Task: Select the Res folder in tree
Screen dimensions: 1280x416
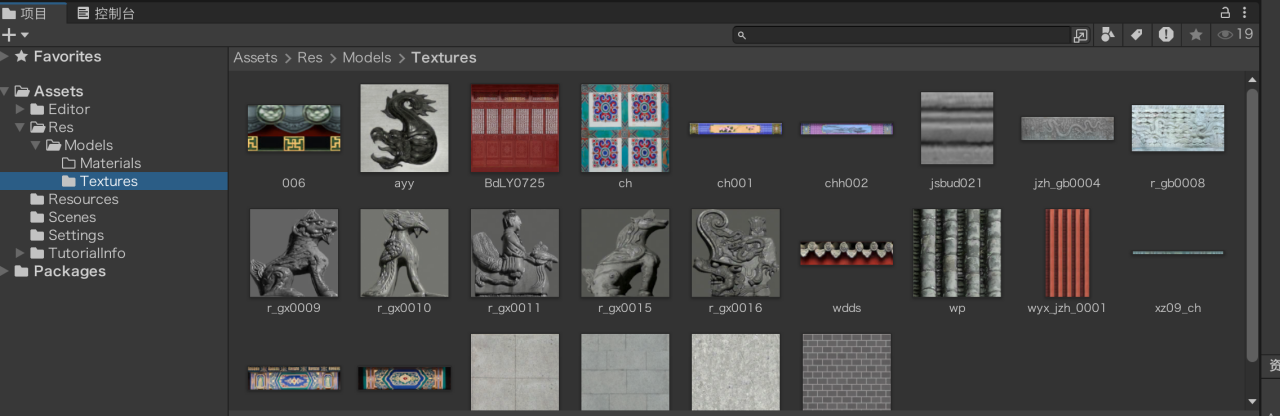Action: (114, 127)
